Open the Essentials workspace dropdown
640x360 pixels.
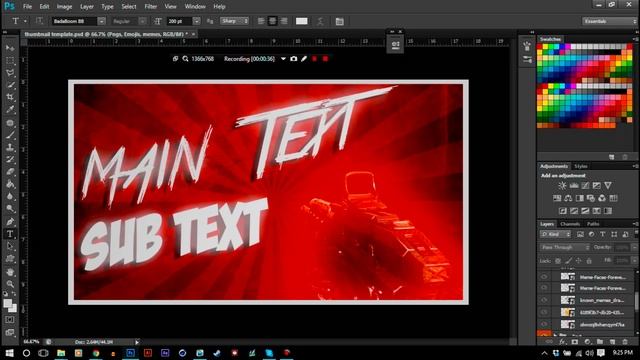tap(609, 21)
